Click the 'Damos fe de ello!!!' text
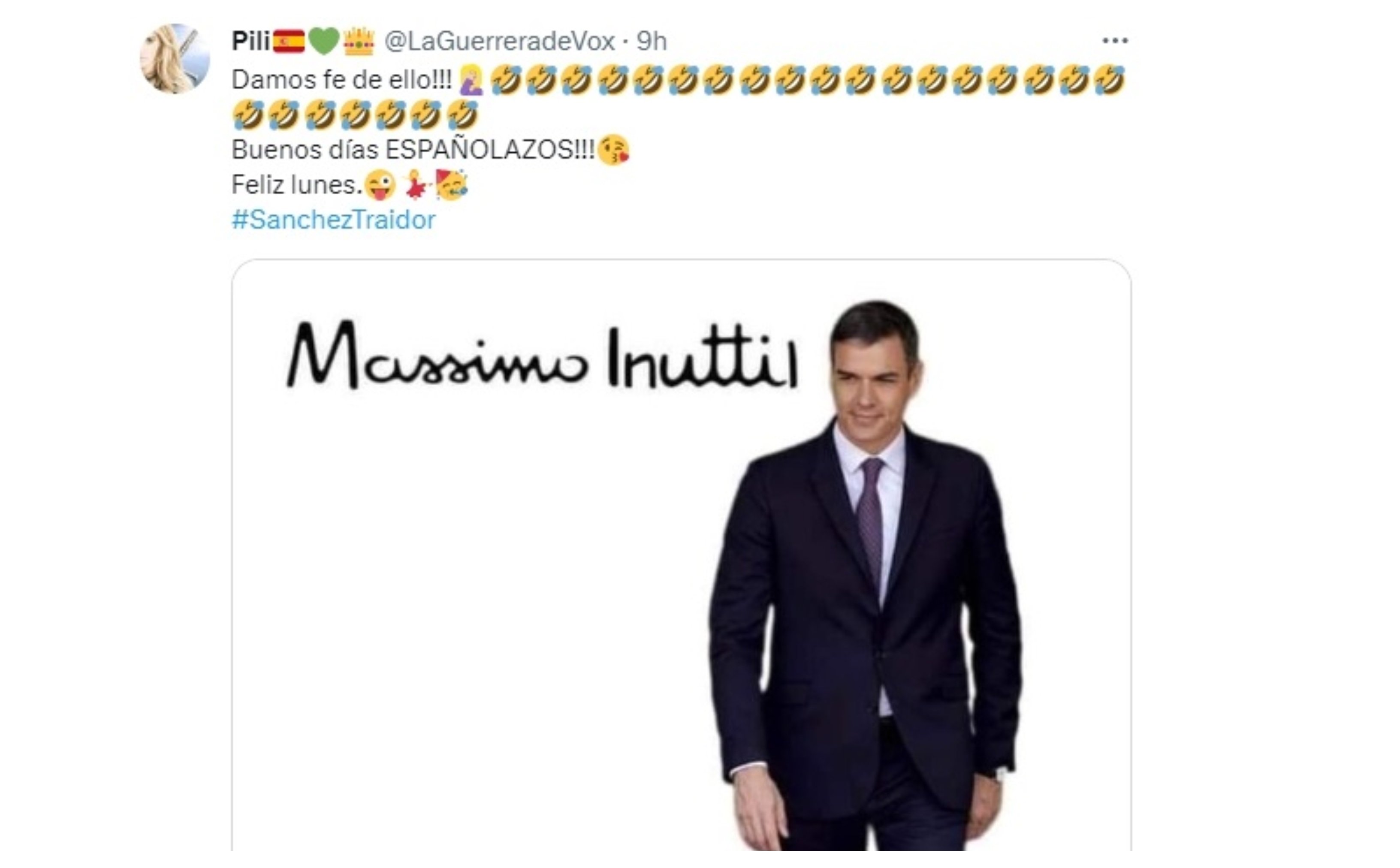 click(342, 80)
